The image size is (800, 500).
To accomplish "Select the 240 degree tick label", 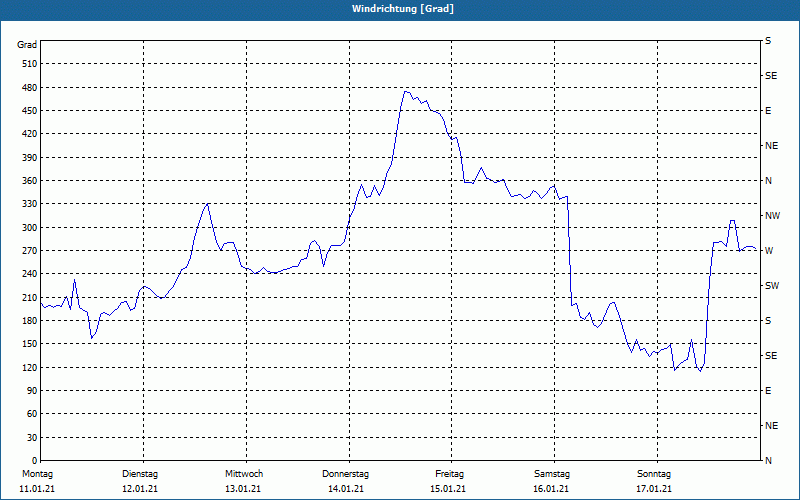I will coord(30,274).
